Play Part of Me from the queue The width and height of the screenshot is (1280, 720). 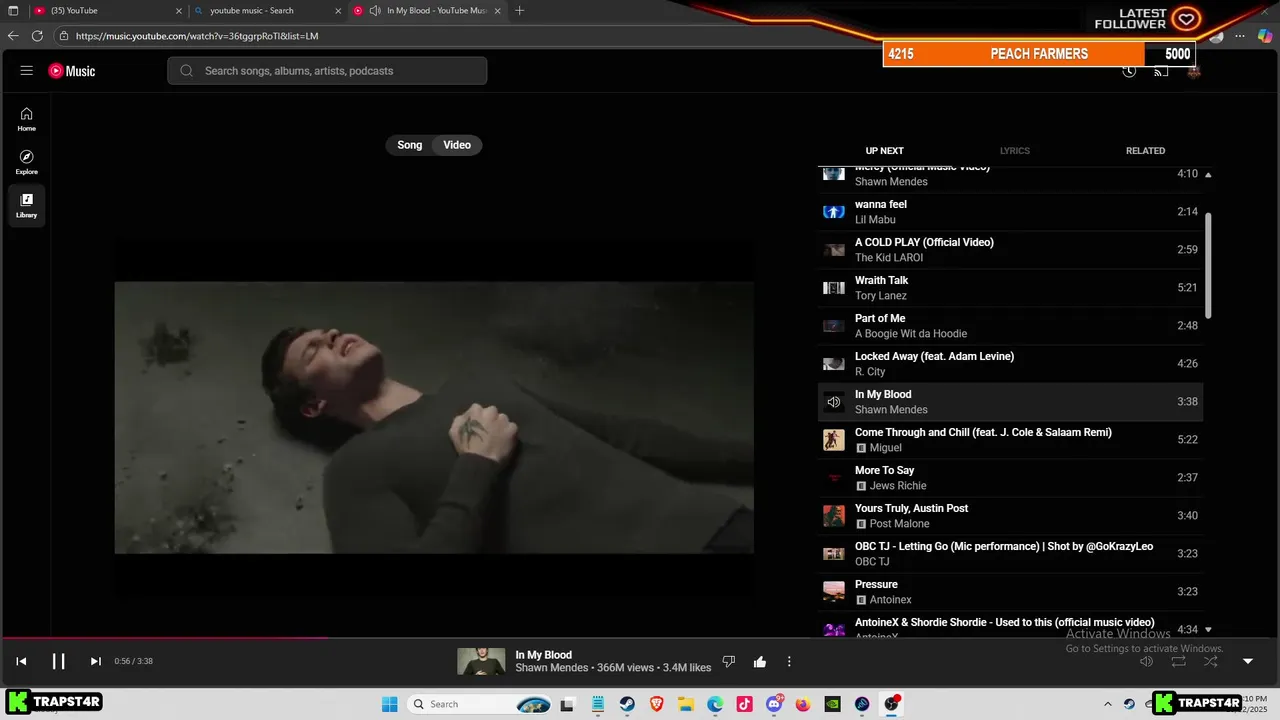click(1010, 326)
